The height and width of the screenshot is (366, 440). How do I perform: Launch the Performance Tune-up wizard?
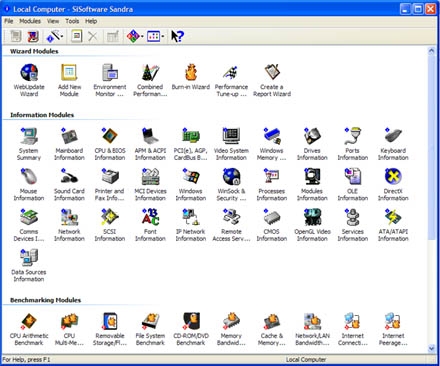[x=231, y=80]
